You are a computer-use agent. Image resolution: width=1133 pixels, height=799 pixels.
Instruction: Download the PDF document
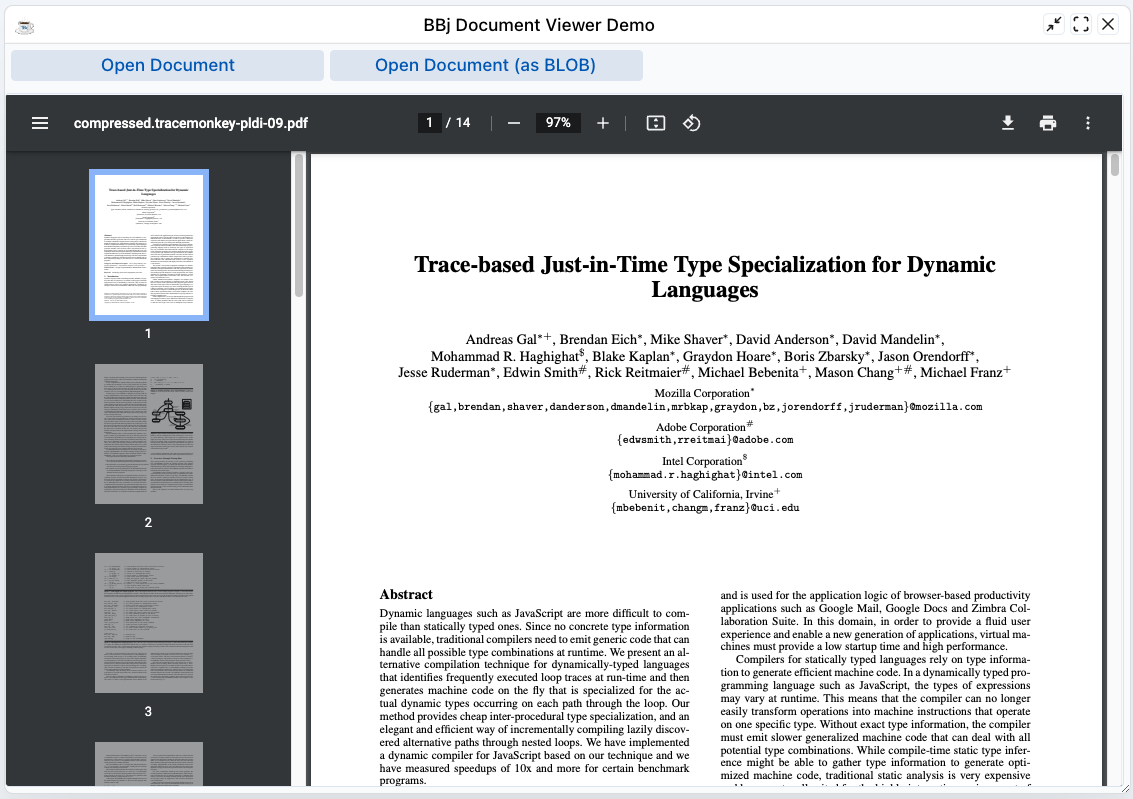point(1008,123)
